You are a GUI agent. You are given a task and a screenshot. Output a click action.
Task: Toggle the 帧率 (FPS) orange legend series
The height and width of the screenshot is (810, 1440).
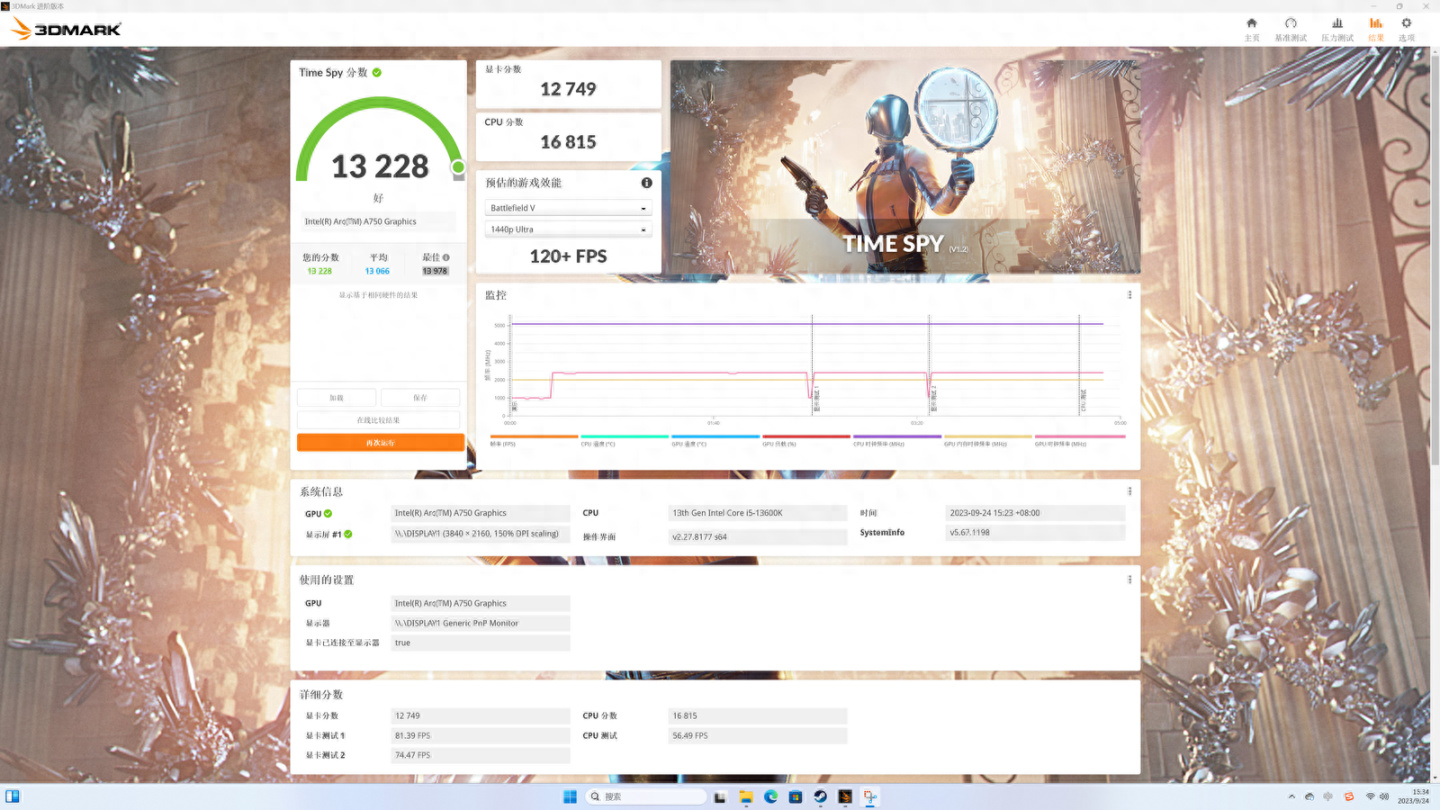[533, 440]
